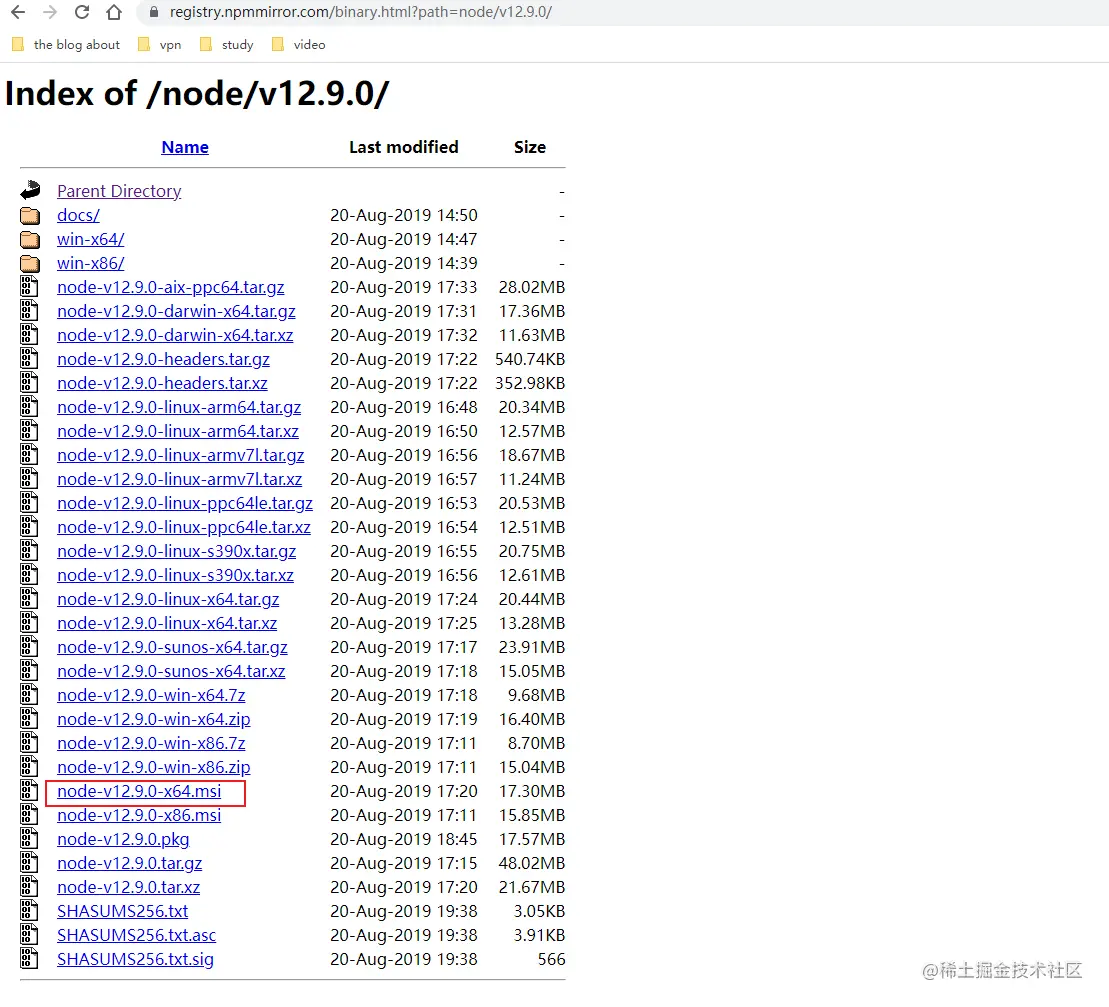Open the video bookmark folder
This screenshot has width=1109, height=1007.
(x=298, y=45)
